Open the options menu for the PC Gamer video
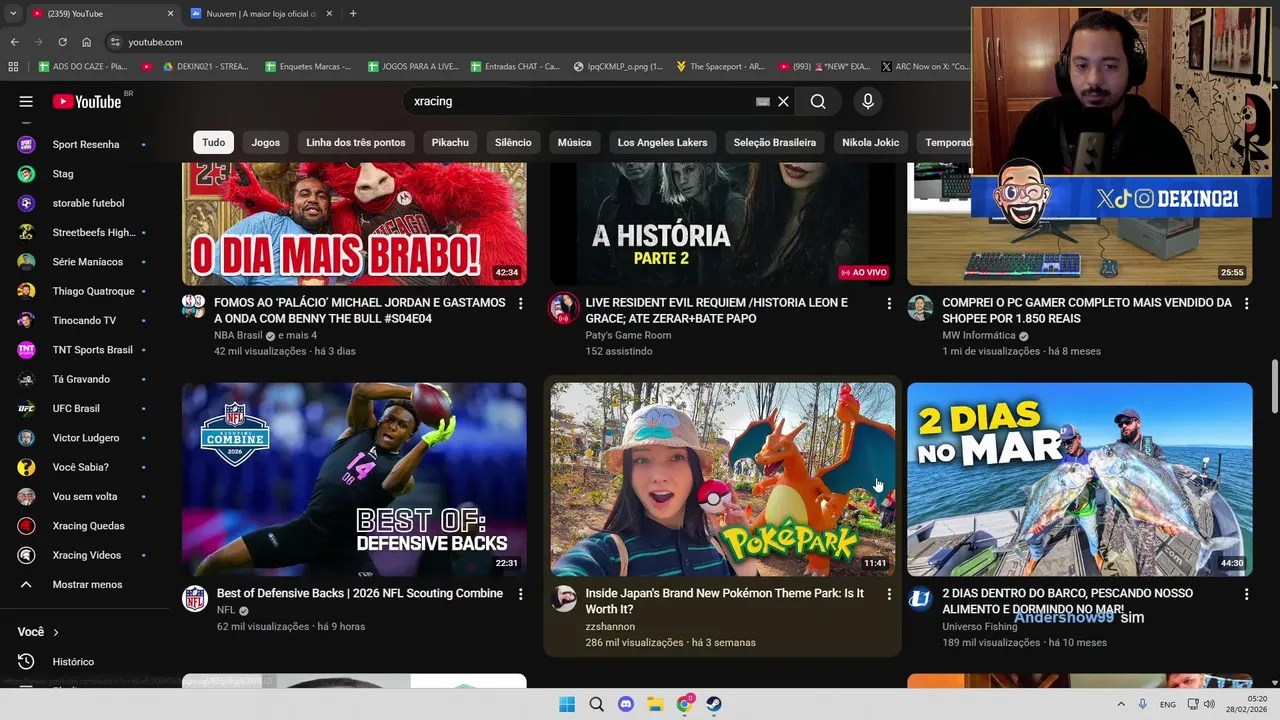The height and width of the screenshot is (720, 1280). pyautogui.click(x=1246, y=303)
